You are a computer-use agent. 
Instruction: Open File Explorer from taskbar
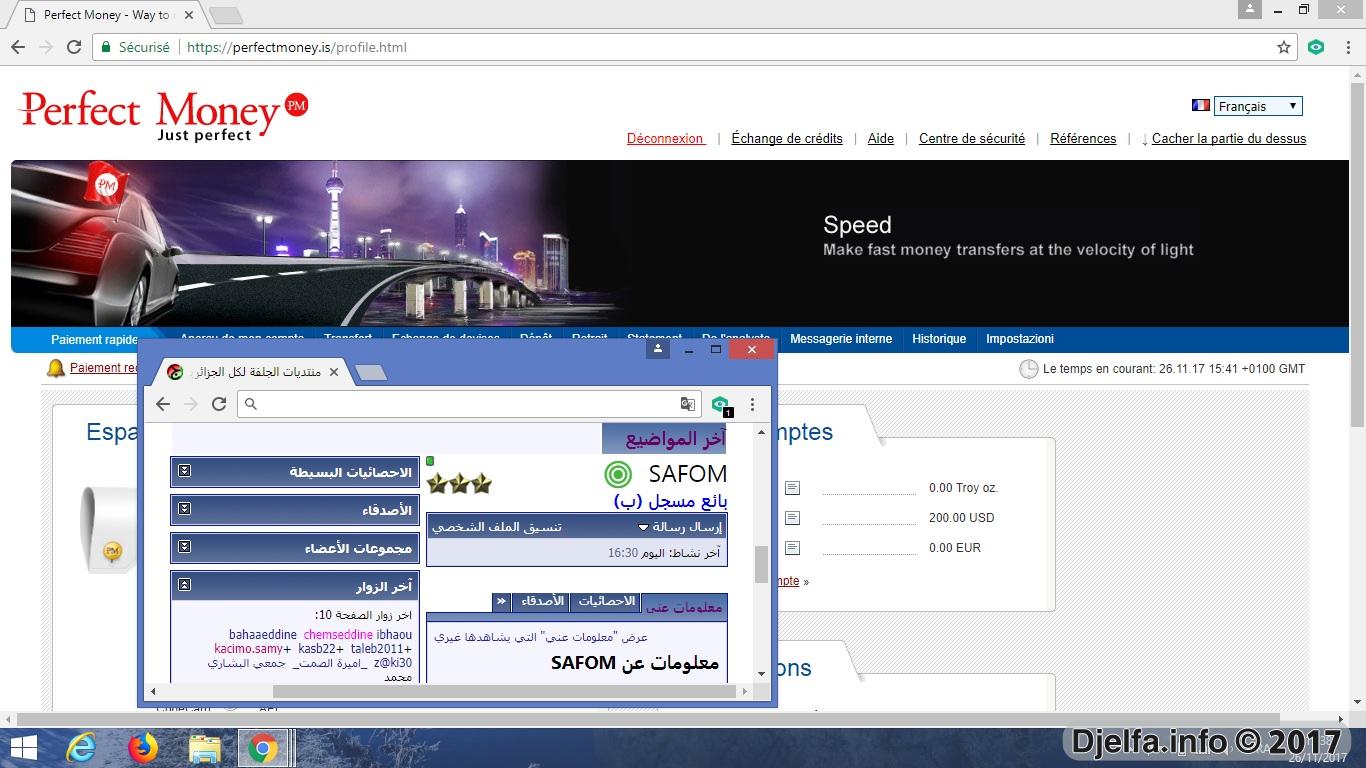pyautogui.click(x=205, y=747)
